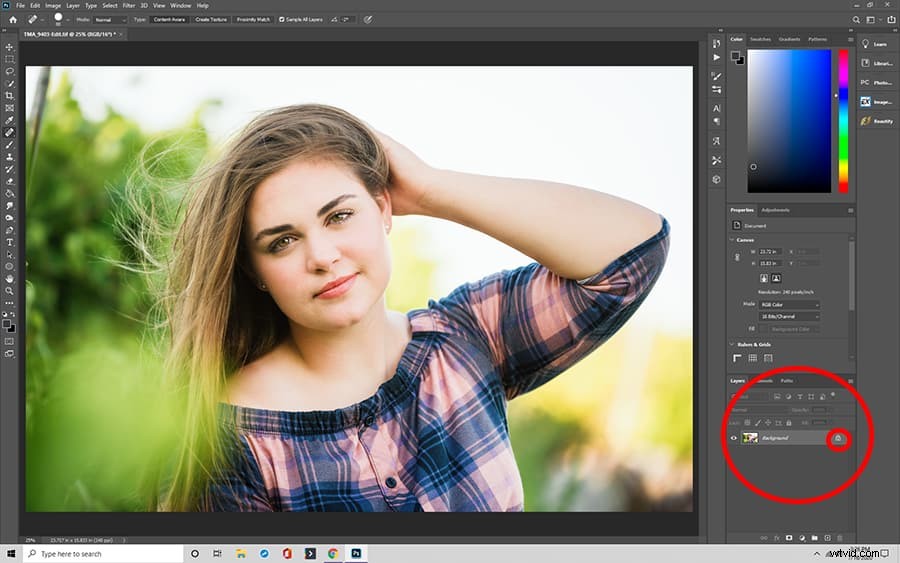Open the 16 Bits/Channel dropdown
The width and height of the screenshot is (900, 563).
pos(789,316)
